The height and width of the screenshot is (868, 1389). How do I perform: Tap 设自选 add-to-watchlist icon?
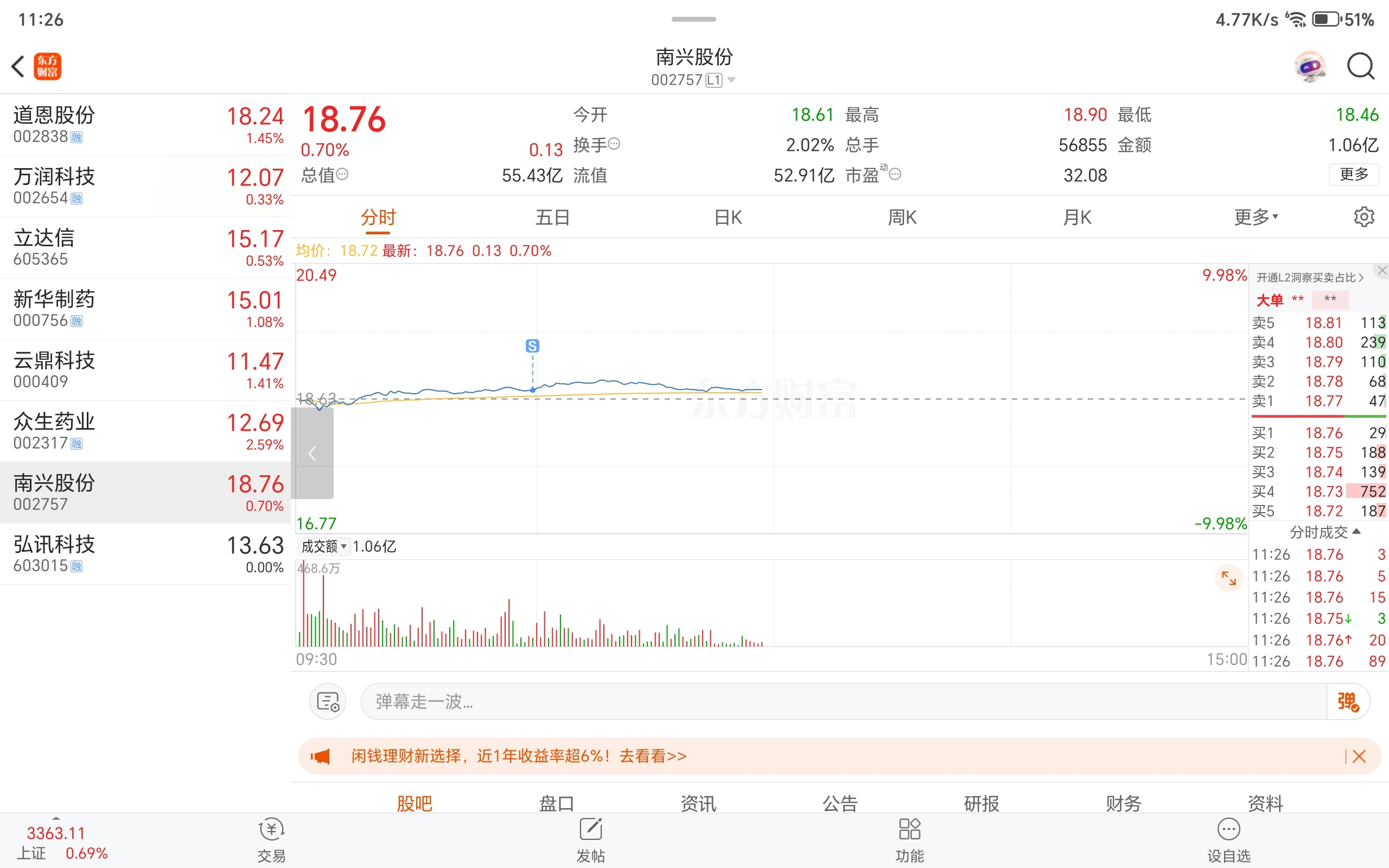coord(1229,840)
